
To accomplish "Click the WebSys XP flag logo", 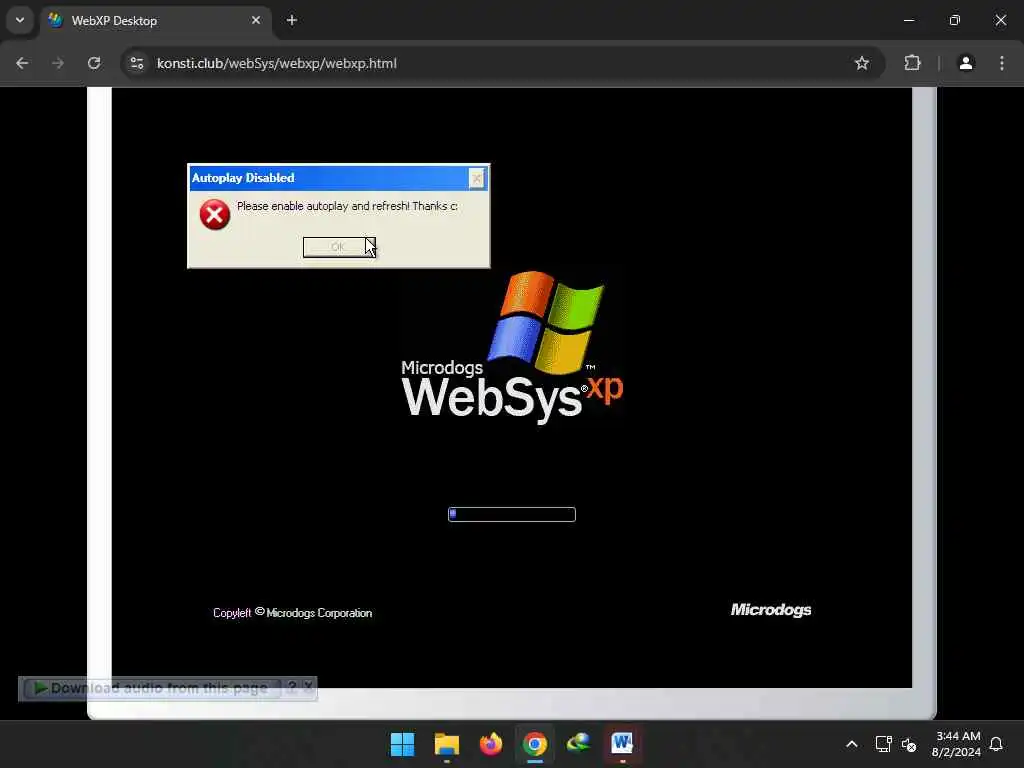I will point(546,322).
